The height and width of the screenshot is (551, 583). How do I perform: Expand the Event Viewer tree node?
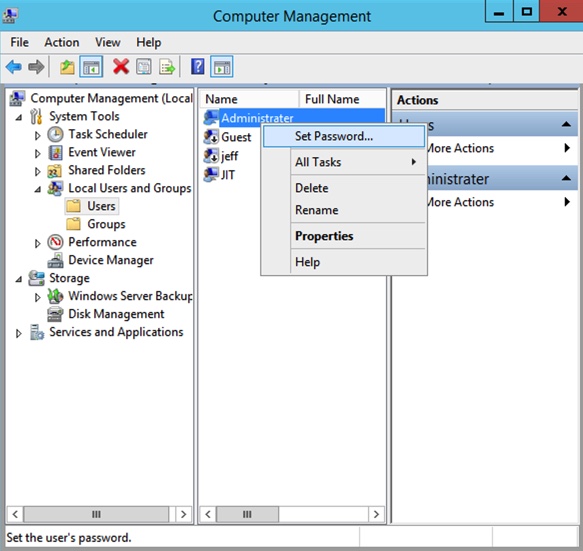coord(37,153)
